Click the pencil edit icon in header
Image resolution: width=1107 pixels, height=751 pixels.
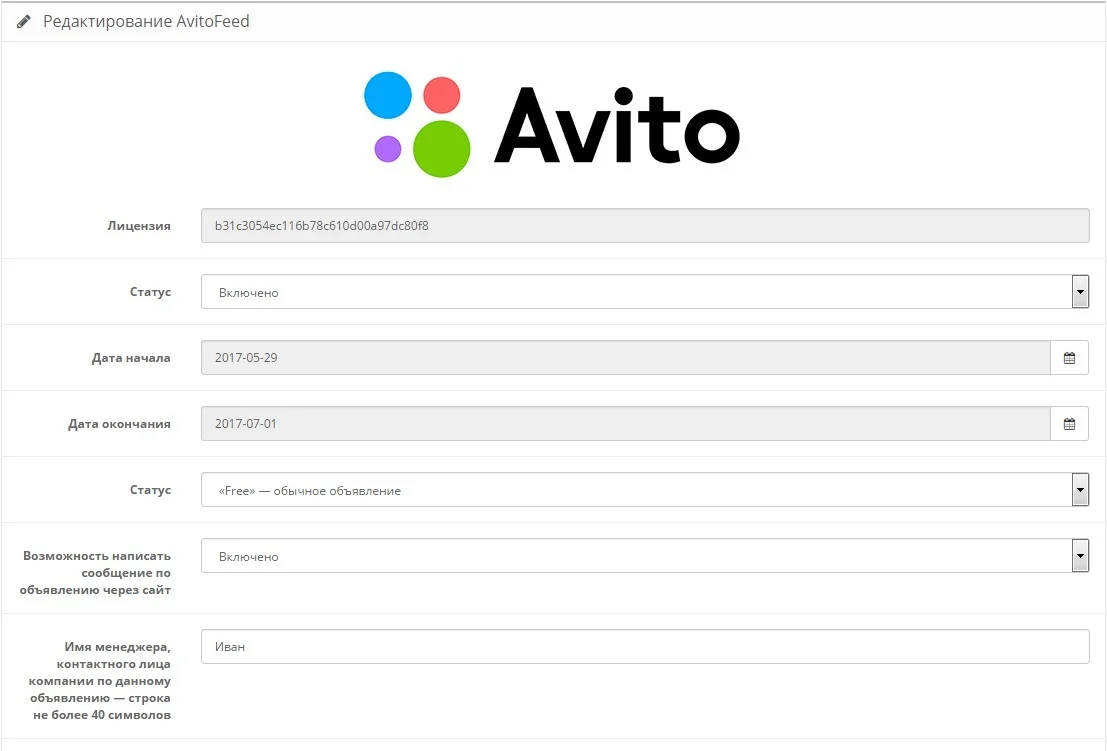click(x=23, y=22)
